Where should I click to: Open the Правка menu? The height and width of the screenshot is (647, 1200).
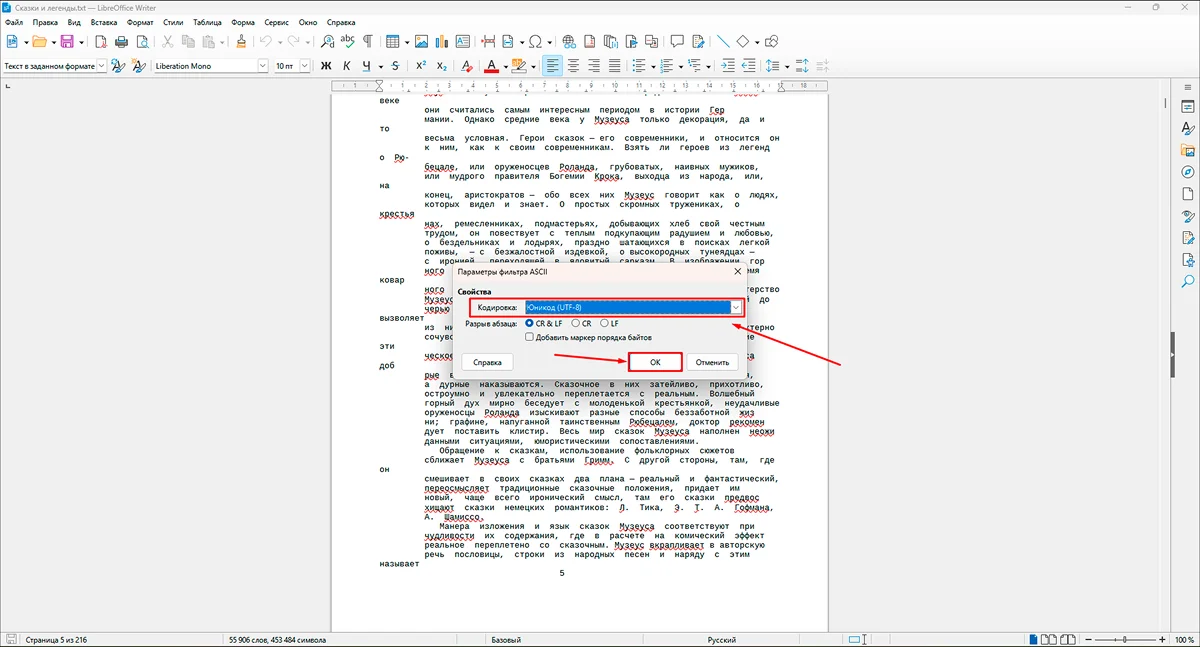(x=45, y=21)
